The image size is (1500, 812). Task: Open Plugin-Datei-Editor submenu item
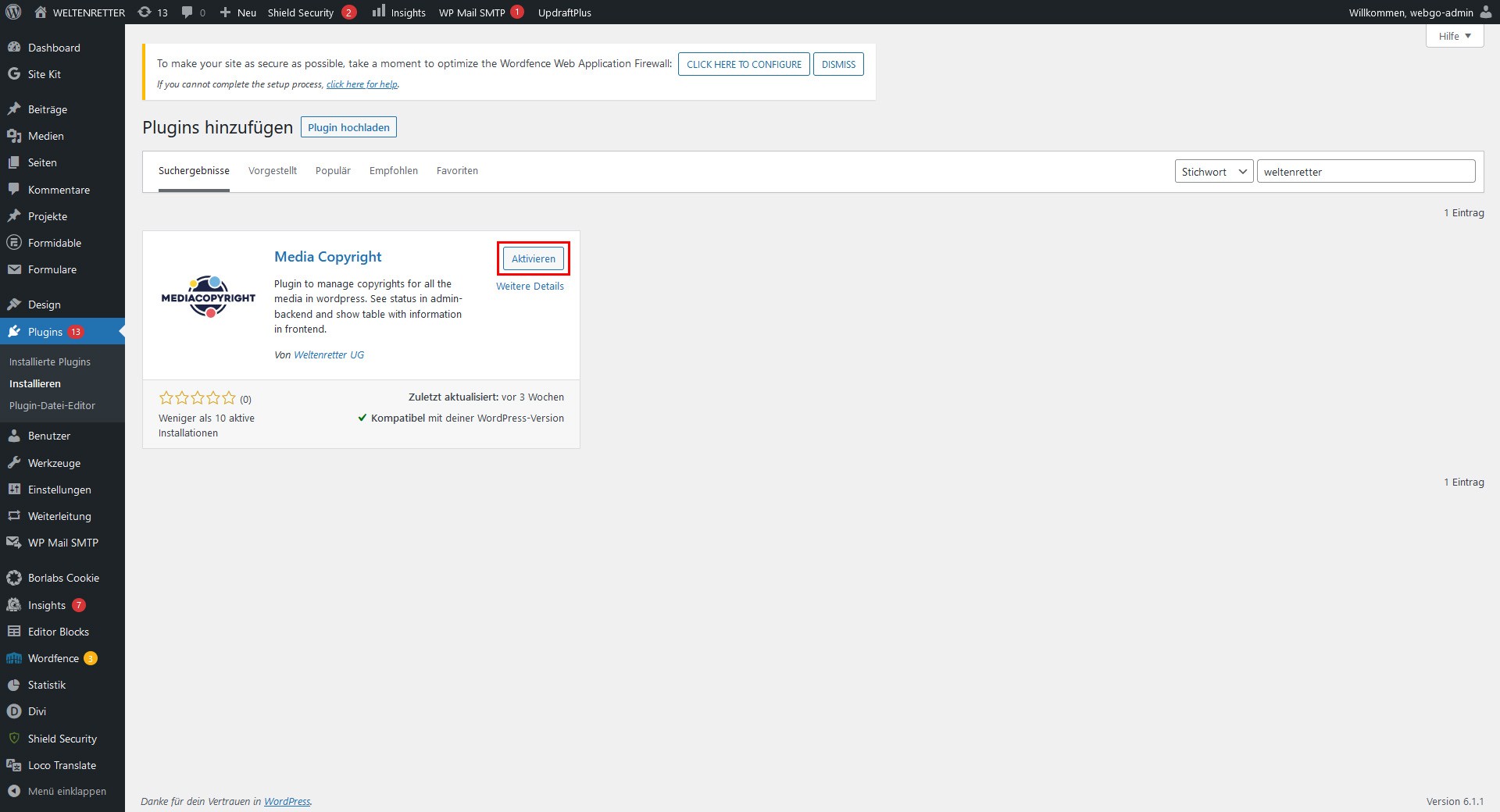click(x=52, y=405)
